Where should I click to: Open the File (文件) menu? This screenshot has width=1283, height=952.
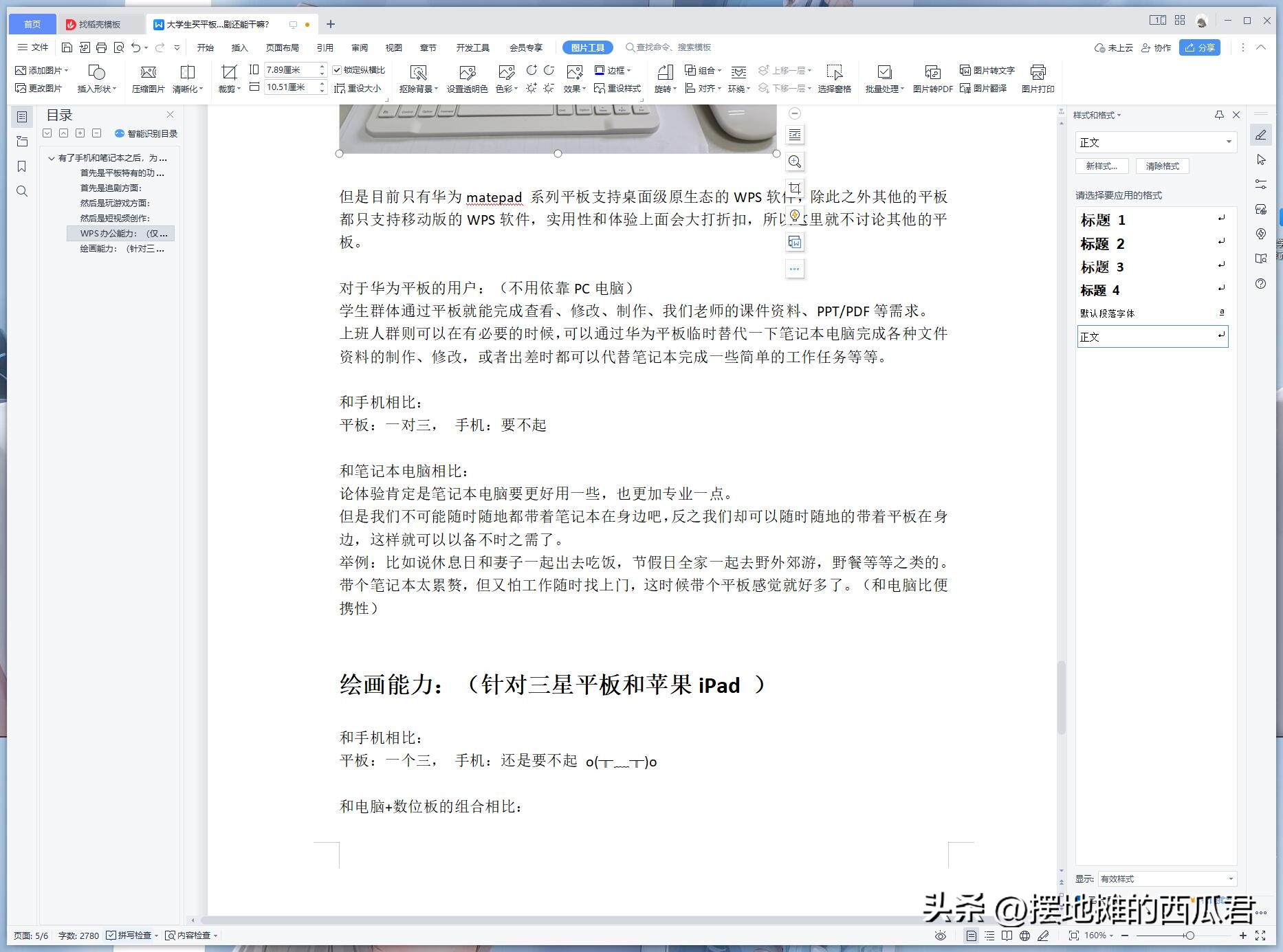(x=33, y=47)
